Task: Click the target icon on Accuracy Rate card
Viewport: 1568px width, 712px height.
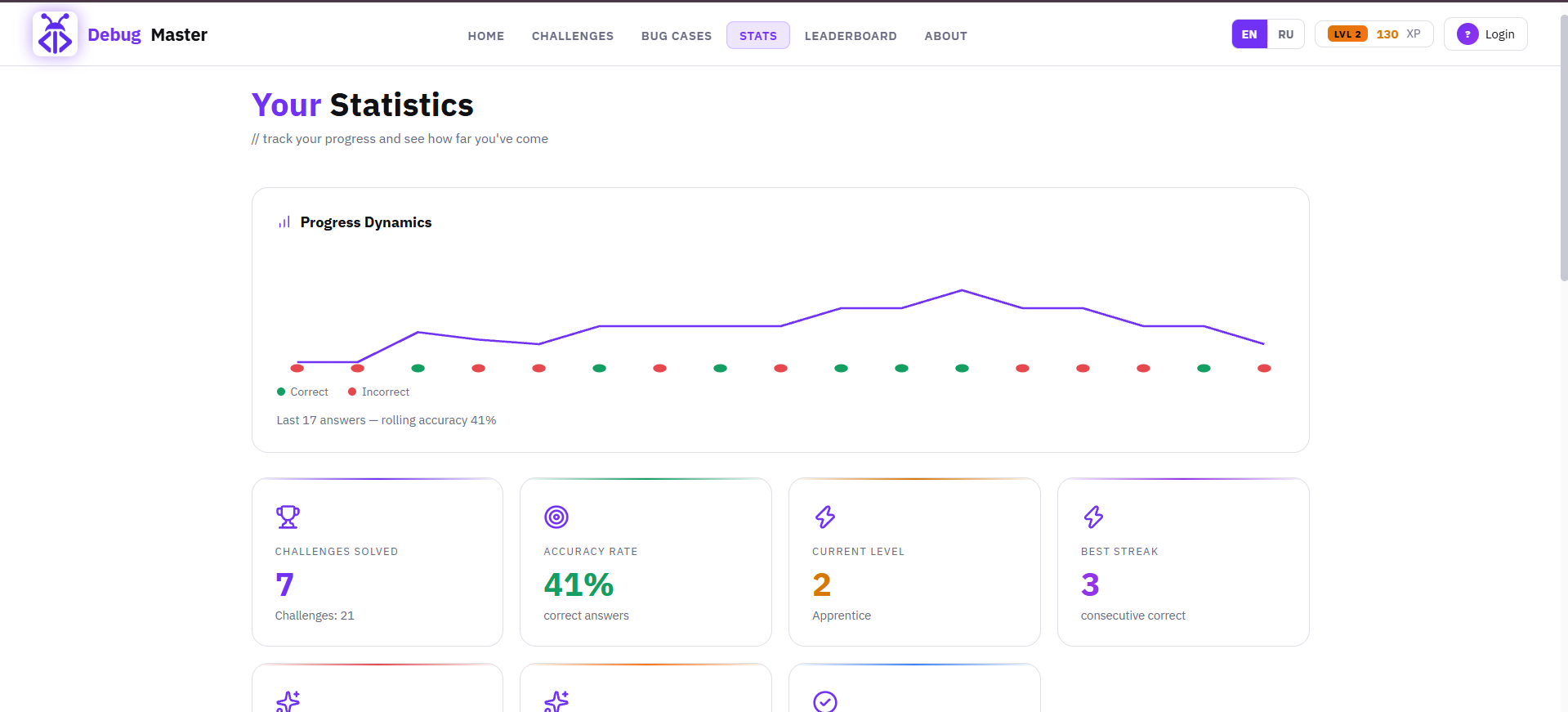Action: pyautogui.click(x=556, y=517)
